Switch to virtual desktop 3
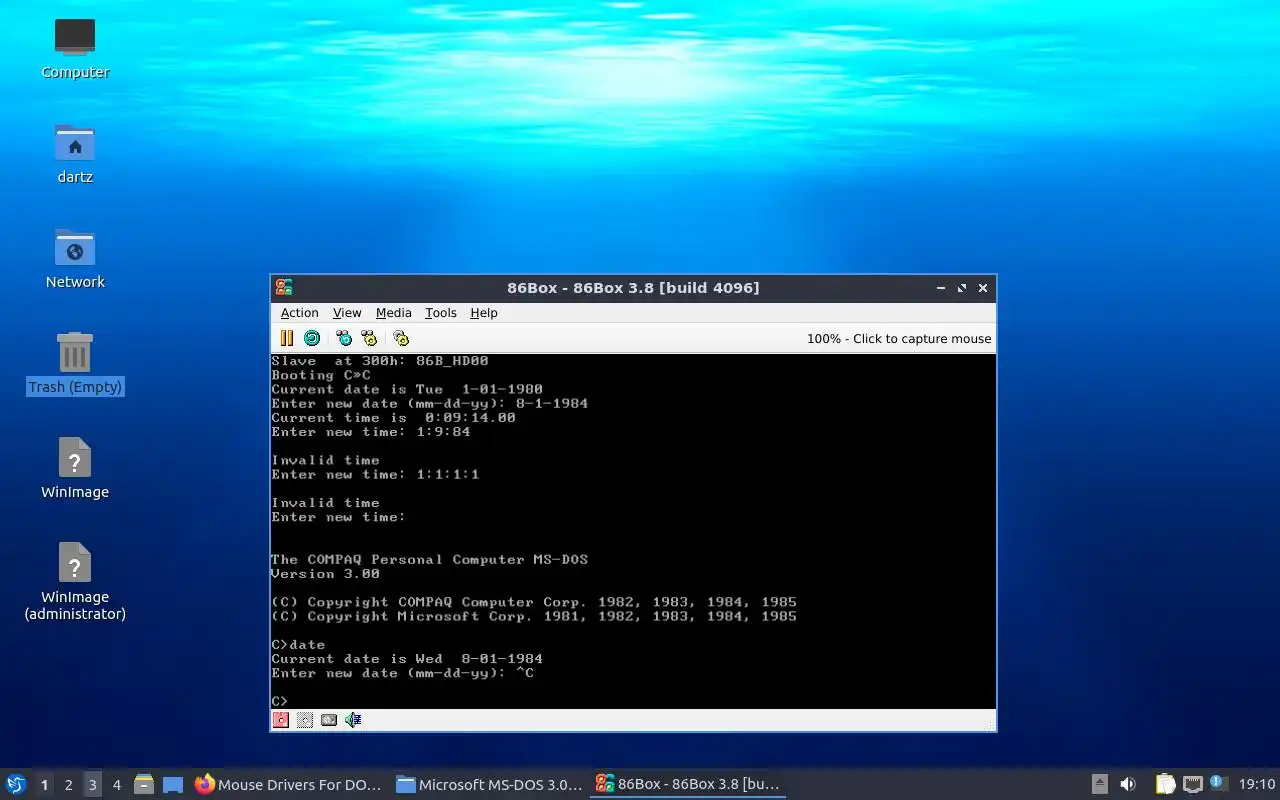 [92, 785]
